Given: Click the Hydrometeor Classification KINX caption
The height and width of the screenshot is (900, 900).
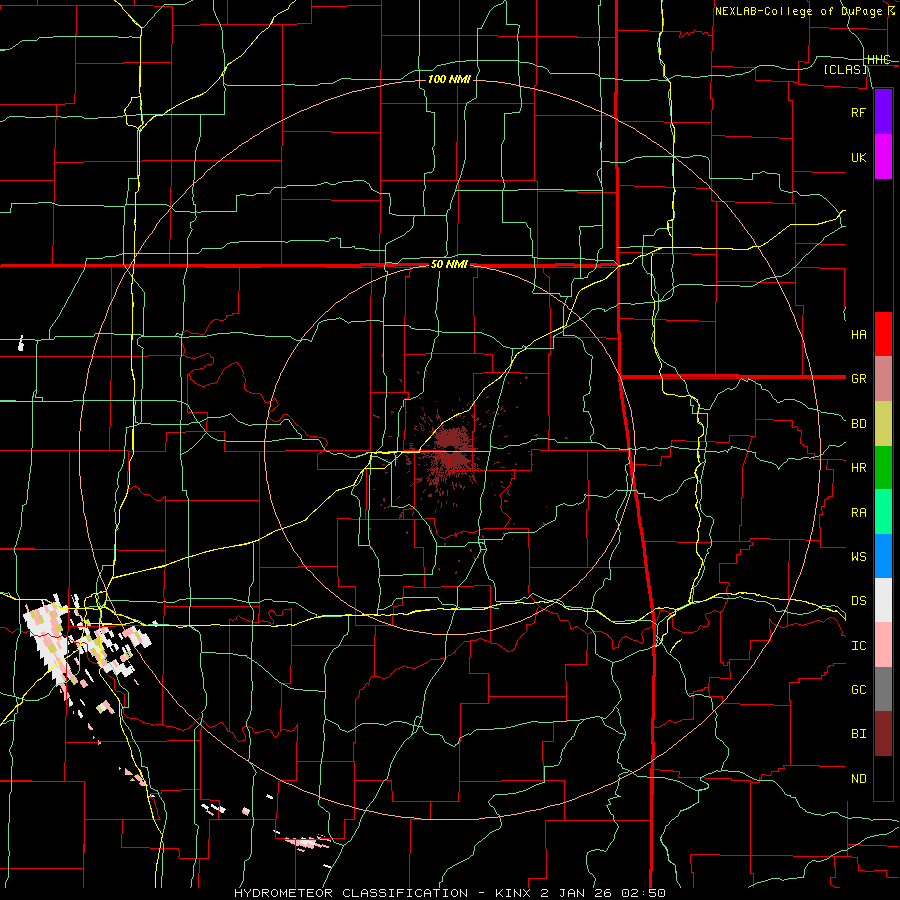Looking at the screenshot, I should point(450,893).
